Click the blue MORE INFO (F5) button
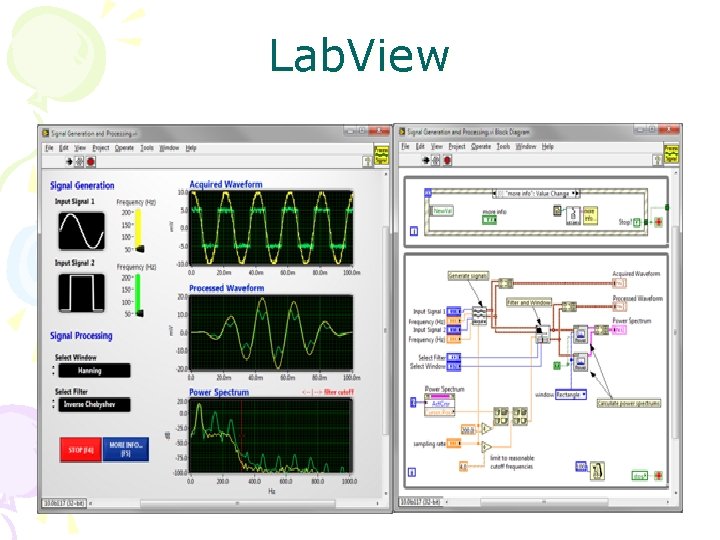This screenshot has height=540, width=720. tap(125, 449)
